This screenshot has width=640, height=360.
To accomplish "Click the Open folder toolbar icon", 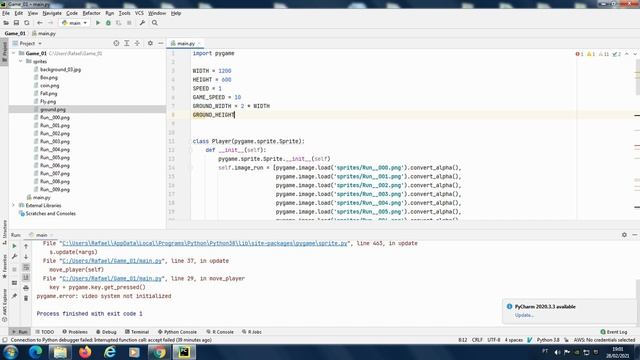I will coord(6,23).
